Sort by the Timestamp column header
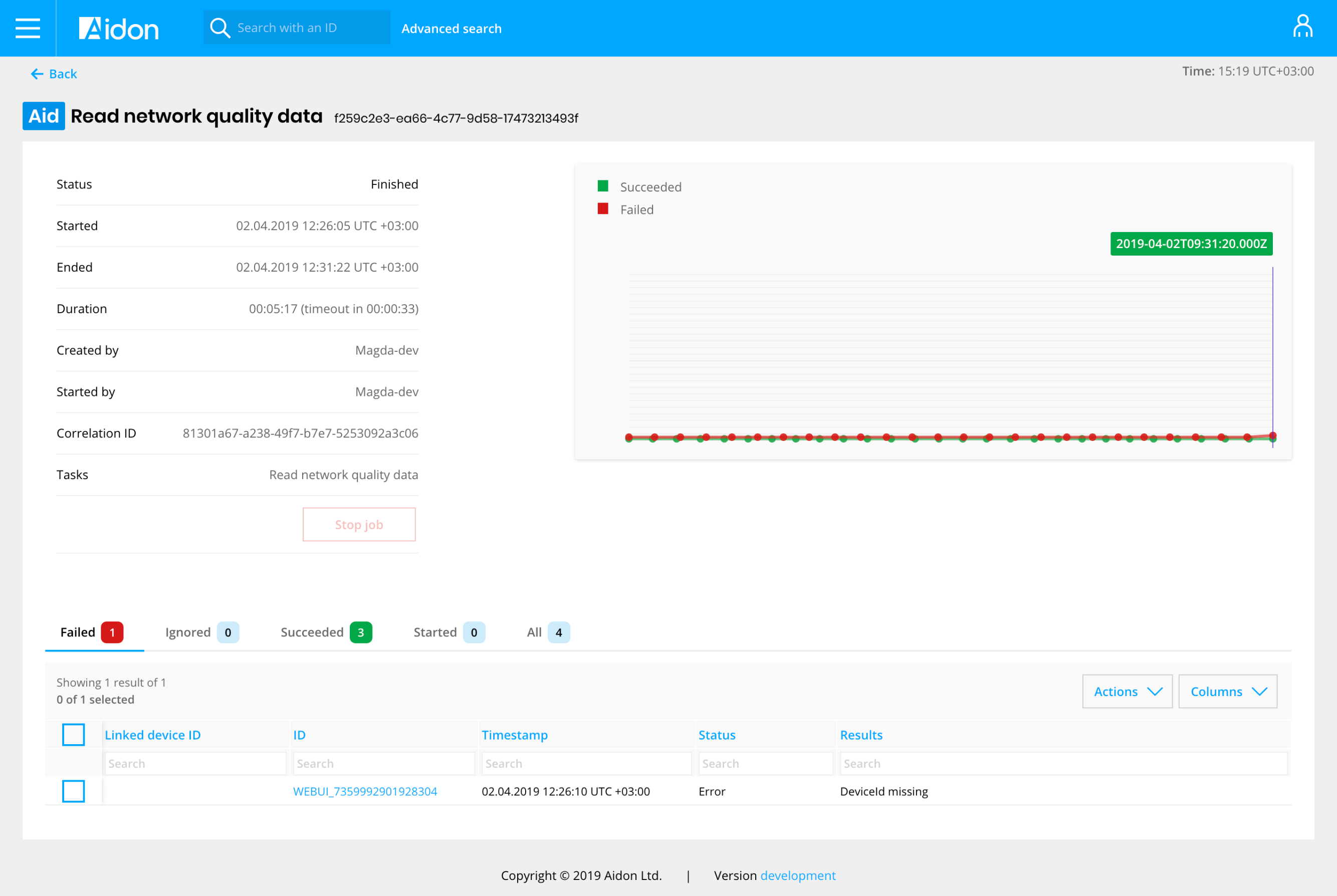The height and width of the screenshot is (896, 1337). tap(514, 735)
